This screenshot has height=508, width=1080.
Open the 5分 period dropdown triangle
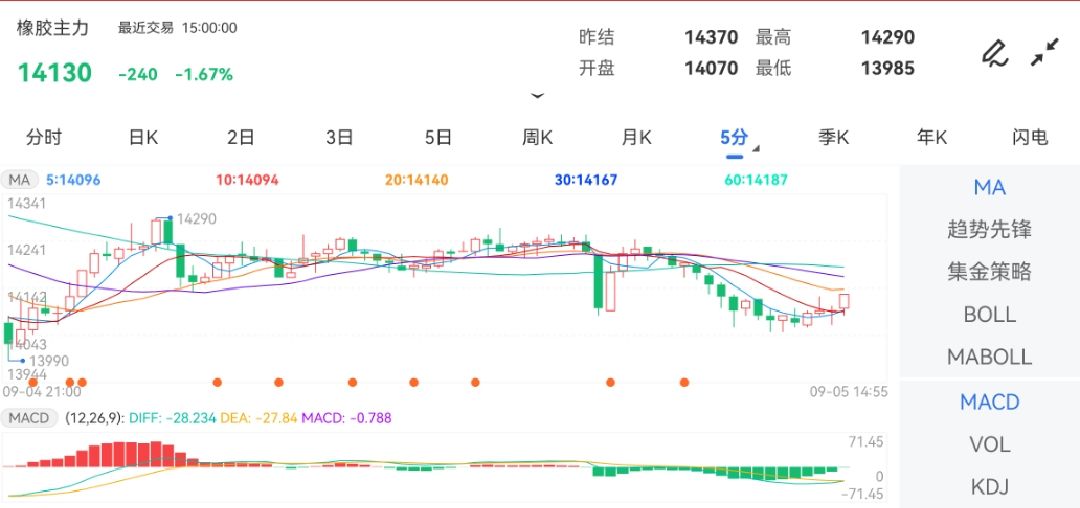pos(756,148)
